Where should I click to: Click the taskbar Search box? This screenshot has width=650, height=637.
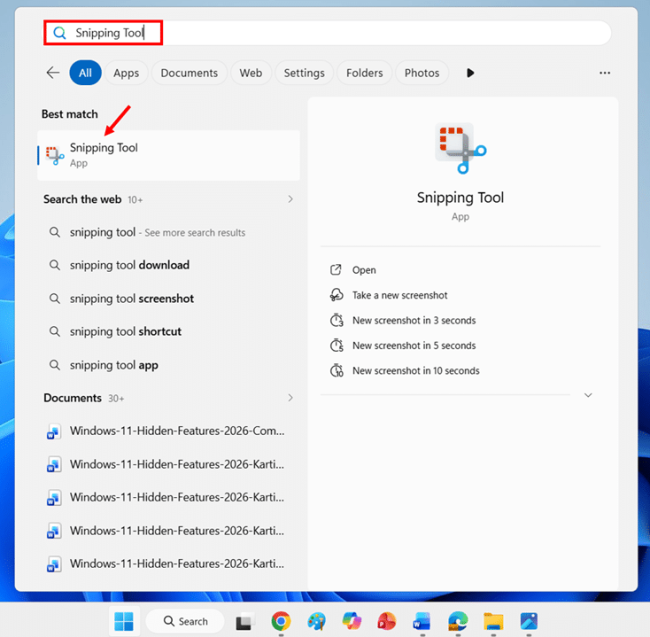pyautogui.click(x=185, y=621)
